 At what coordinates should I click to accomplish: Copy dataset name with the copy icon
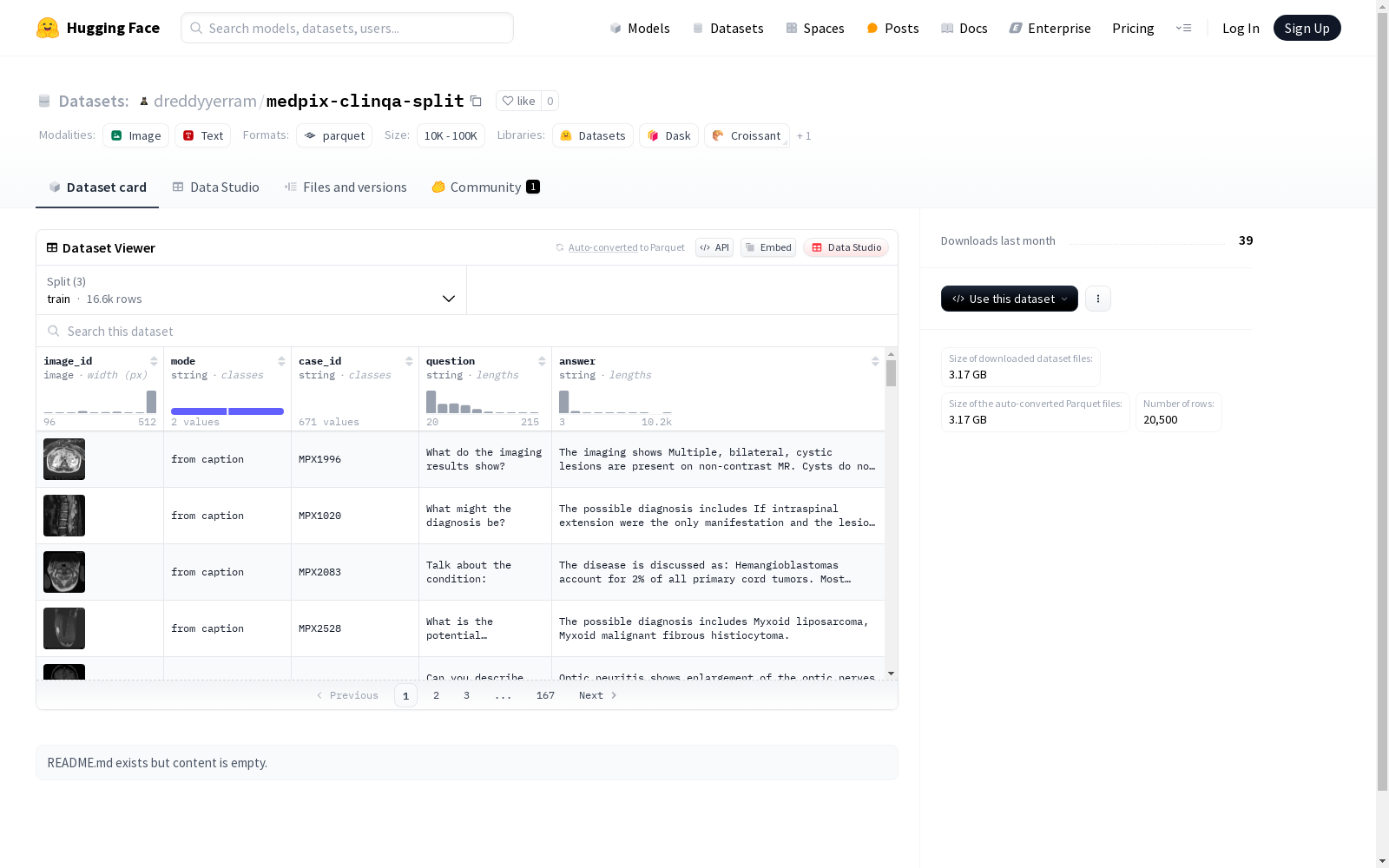pos(476,101)
